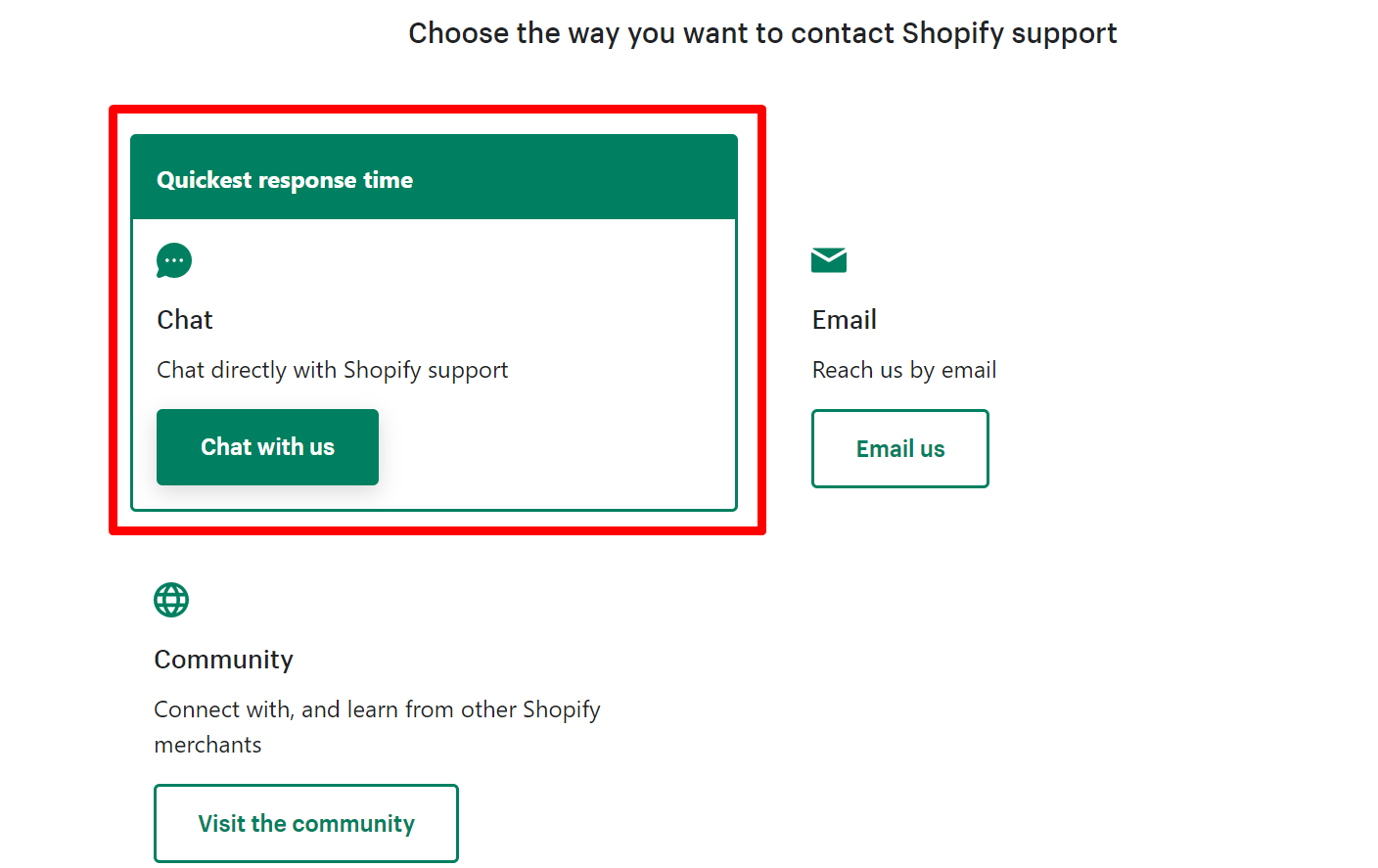Click the "Reach us by email" description
Viewport: 1378px width, 868px height.
903,370
